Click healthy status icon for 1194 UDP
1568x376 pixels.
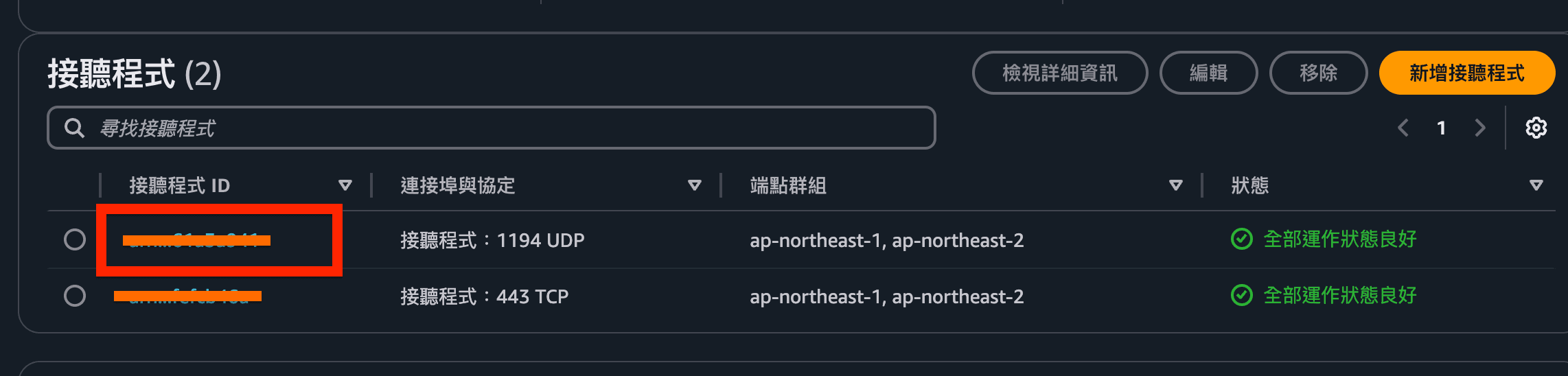coord(1241,239)
